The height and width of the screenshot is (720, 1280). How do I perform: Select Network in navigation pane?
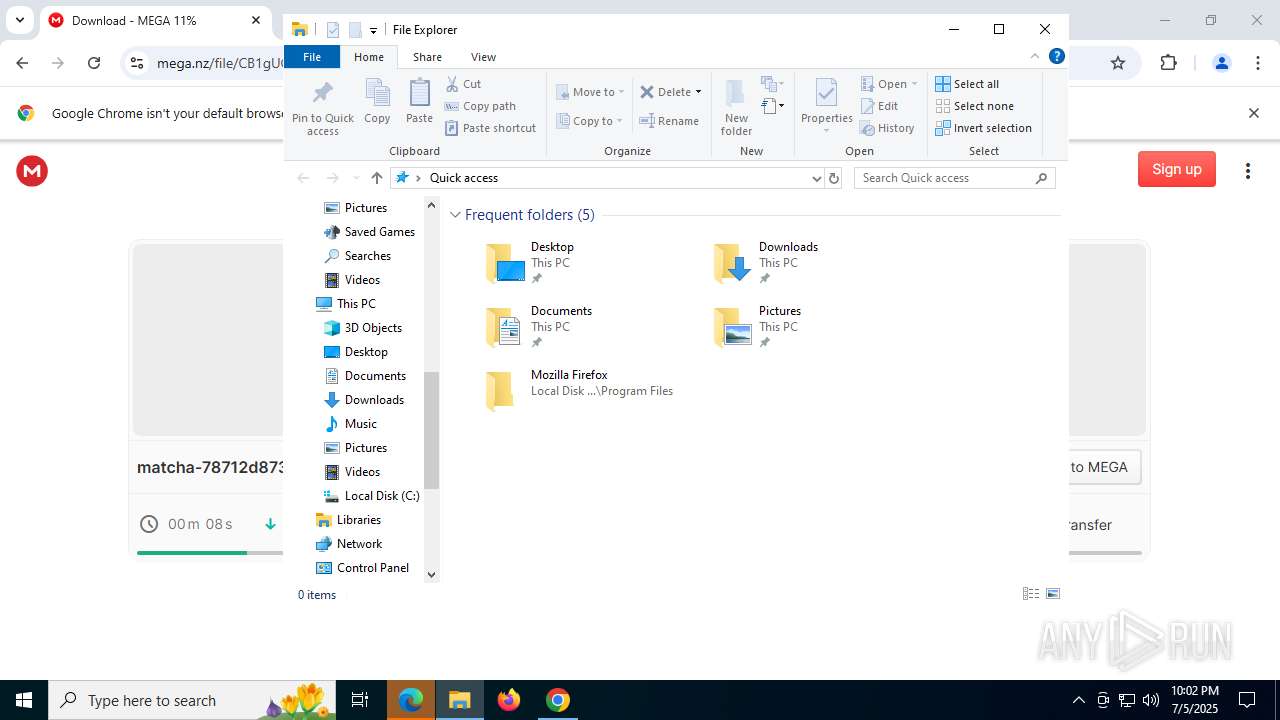click(349, 544)
